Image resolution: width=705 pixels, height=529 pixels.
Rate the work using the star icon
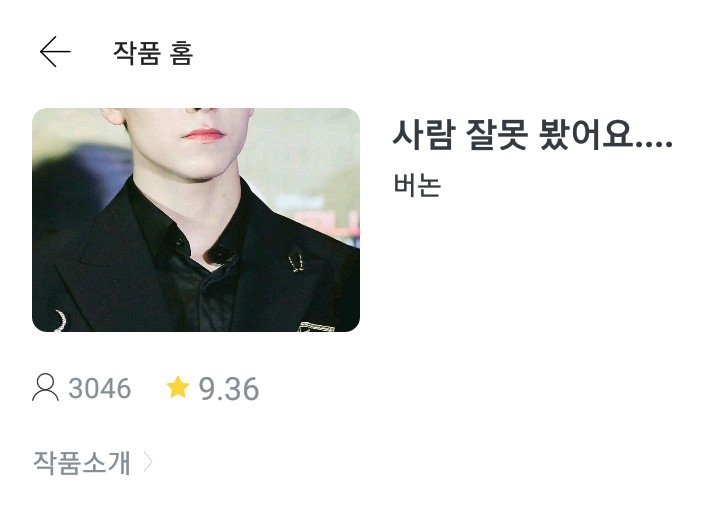click(x=178, y=387)
